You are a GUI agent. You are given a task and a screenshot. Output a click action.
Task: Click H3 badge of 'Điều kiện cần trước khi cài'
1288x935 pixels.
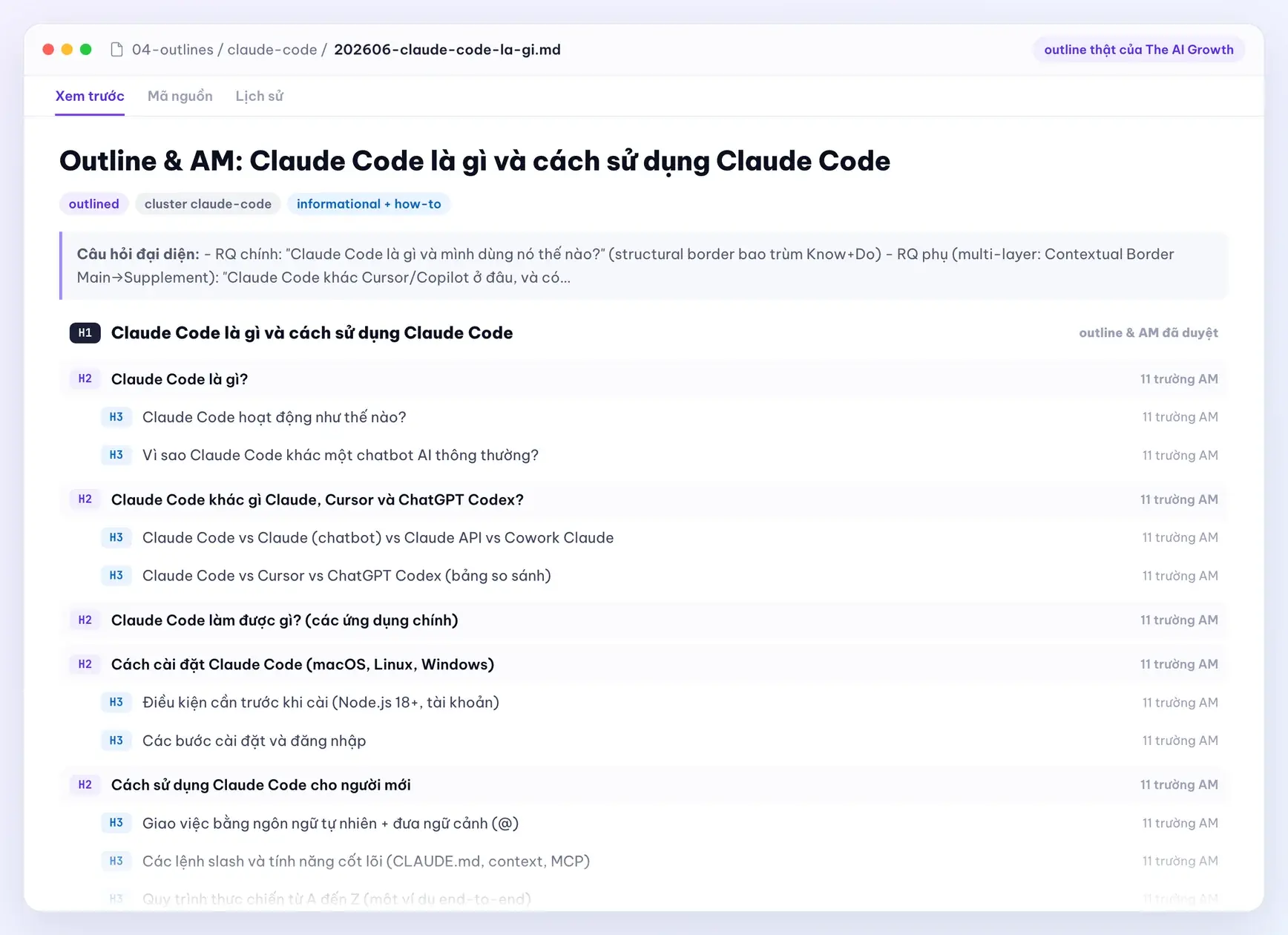(116, 702)
